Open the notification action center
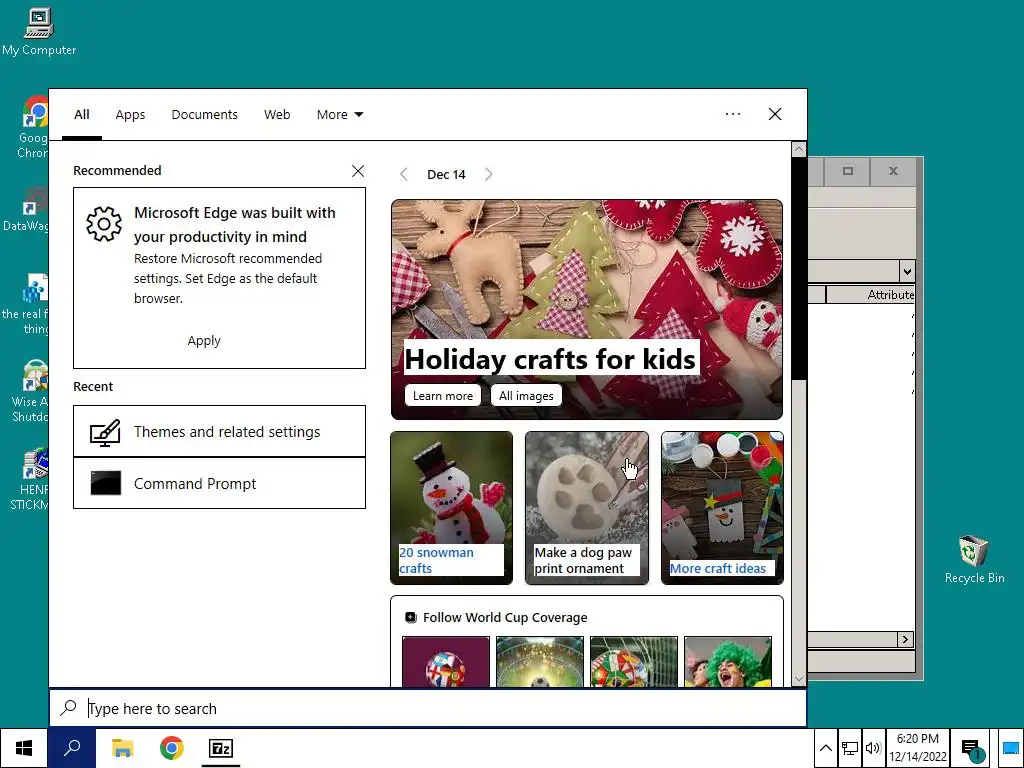Screen dimensions: 1024x768 [972, 748]
